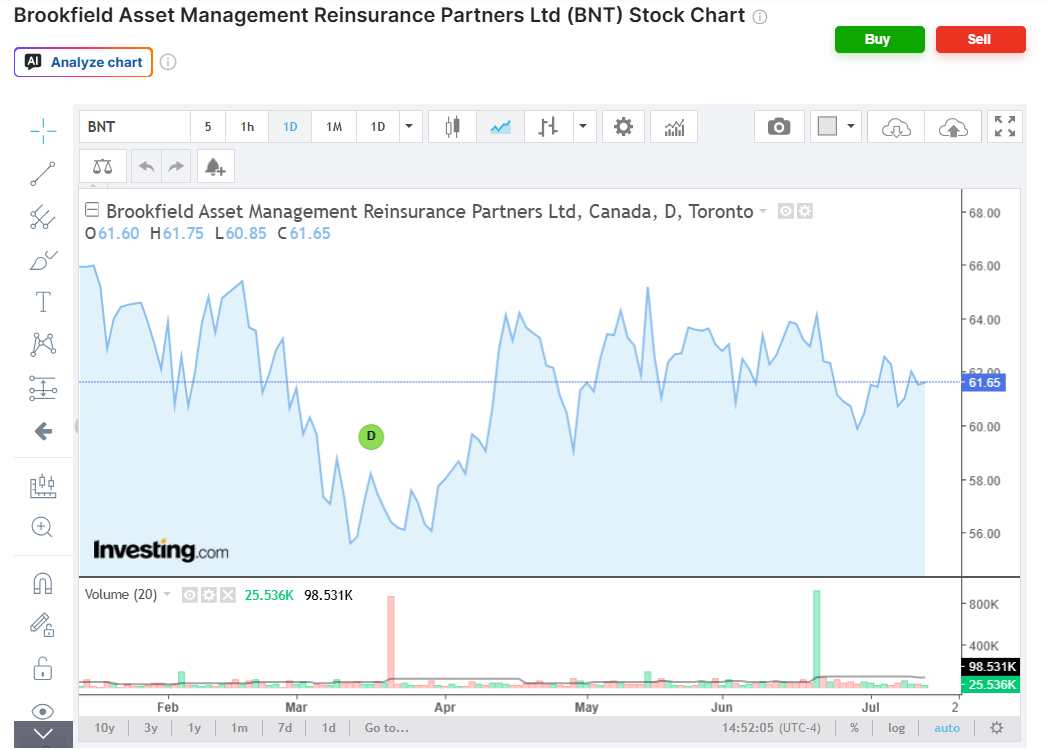This screenshot has height=750, width=1047.
Task: Select the 1y time range
Action: pyautogui.click(x=194, y=728)
